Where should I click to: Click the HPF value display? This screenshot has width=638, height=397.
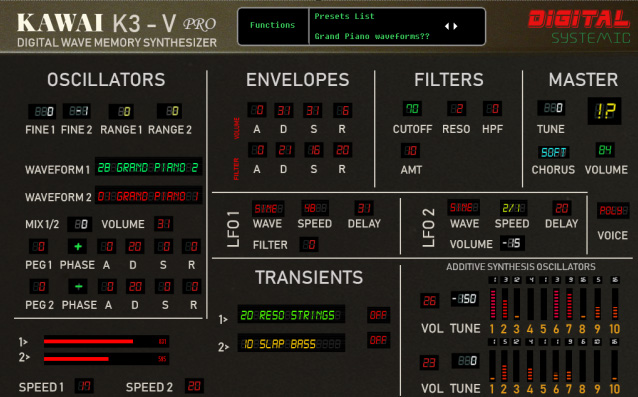(492, 109)
